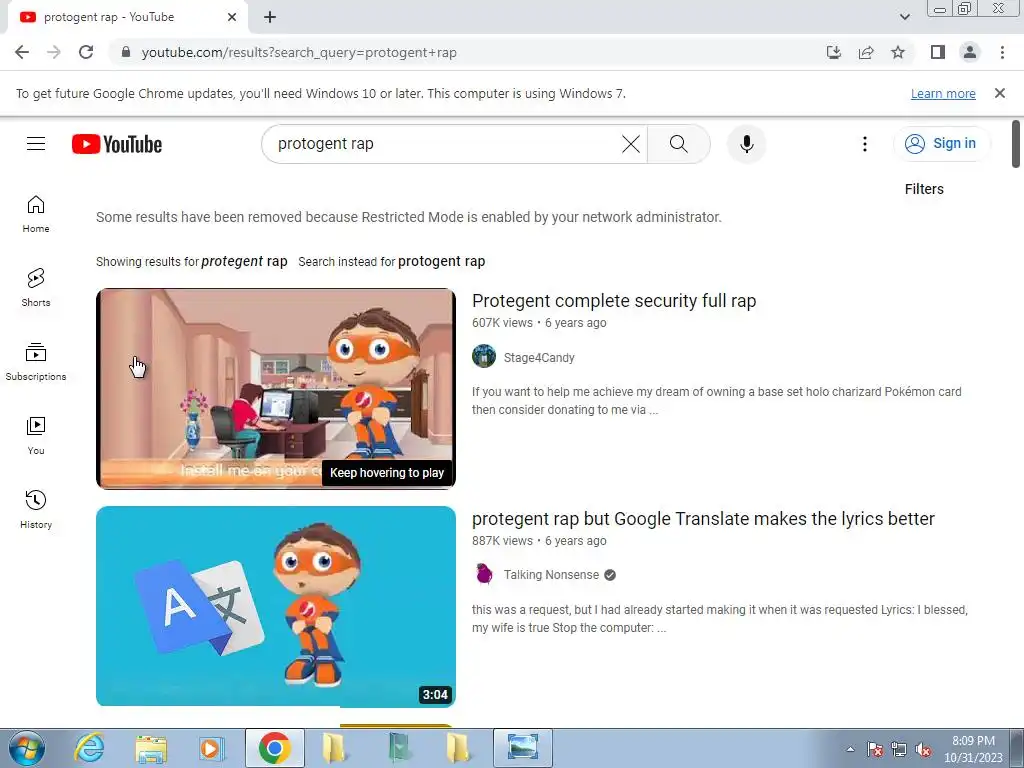Open History in sidebar

(36, 509)
